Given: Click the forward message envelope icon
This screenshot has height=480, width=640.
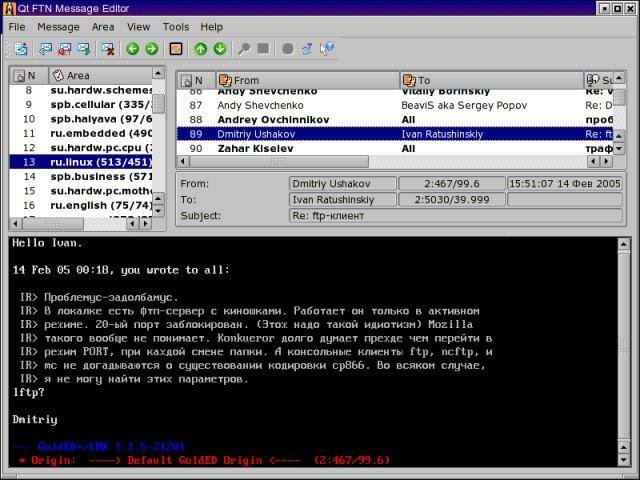Looking at the screenshot, I should [84, 49].
